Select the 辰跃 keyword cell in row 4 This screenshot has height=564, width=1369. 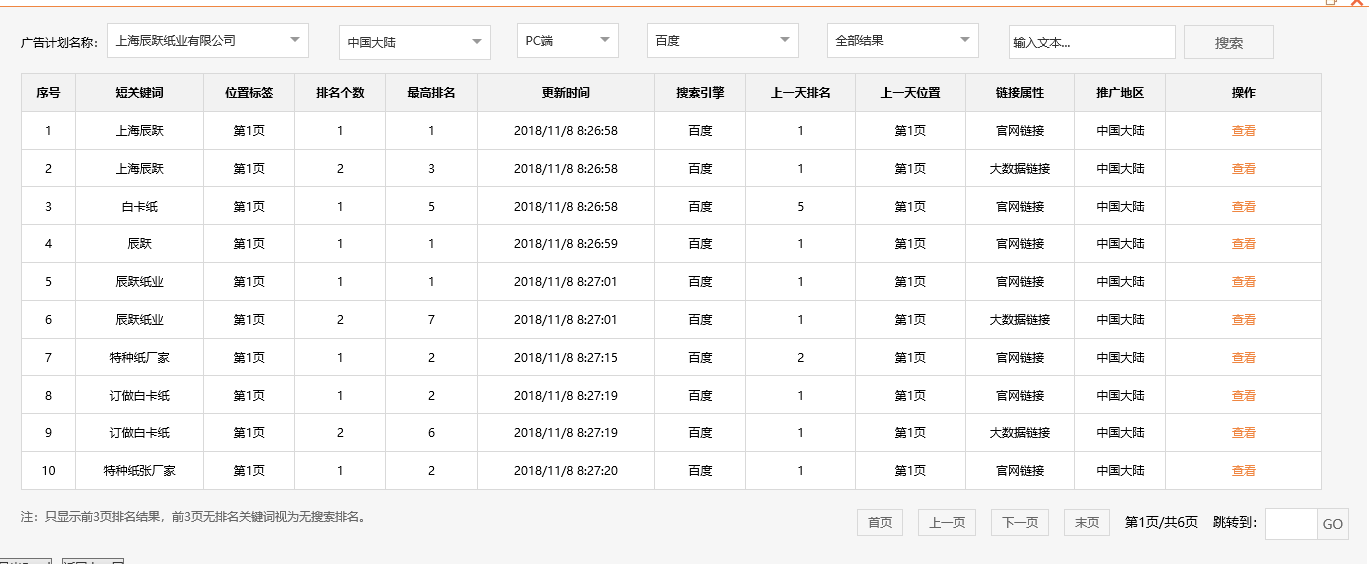pos(139,243)
